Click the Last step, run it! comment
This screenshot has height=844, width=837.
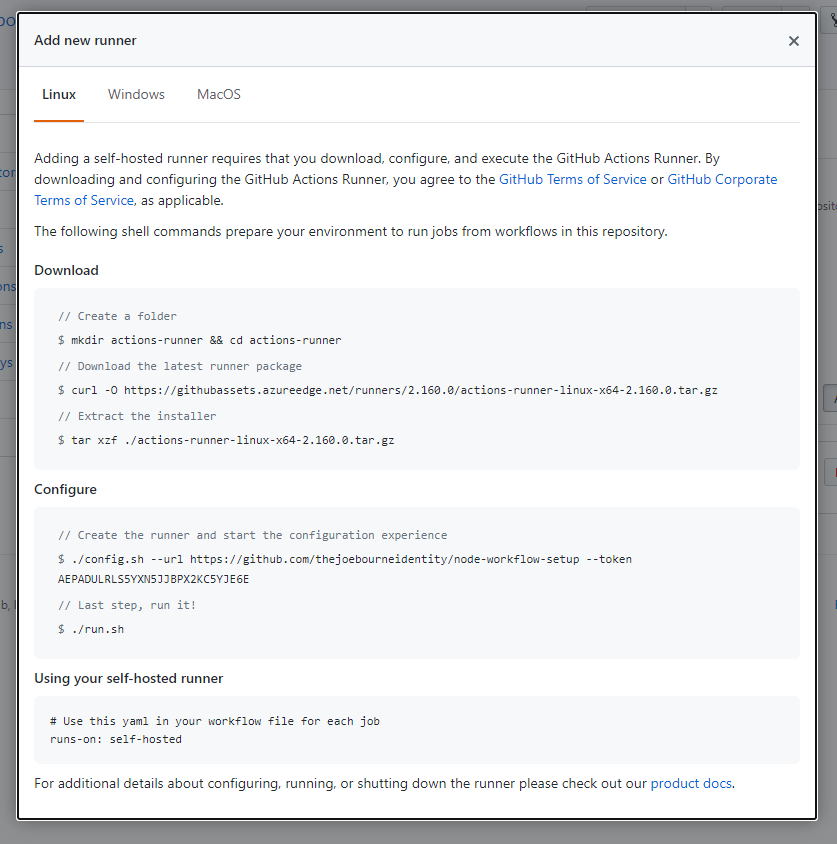pyautogui.click(x=127, y=605)
